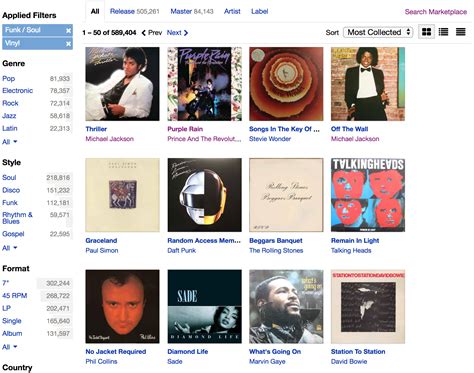The image size is (474, 373).
Task: Open the Most Collected sort dropdown
Action: click(x=378, y=32)
